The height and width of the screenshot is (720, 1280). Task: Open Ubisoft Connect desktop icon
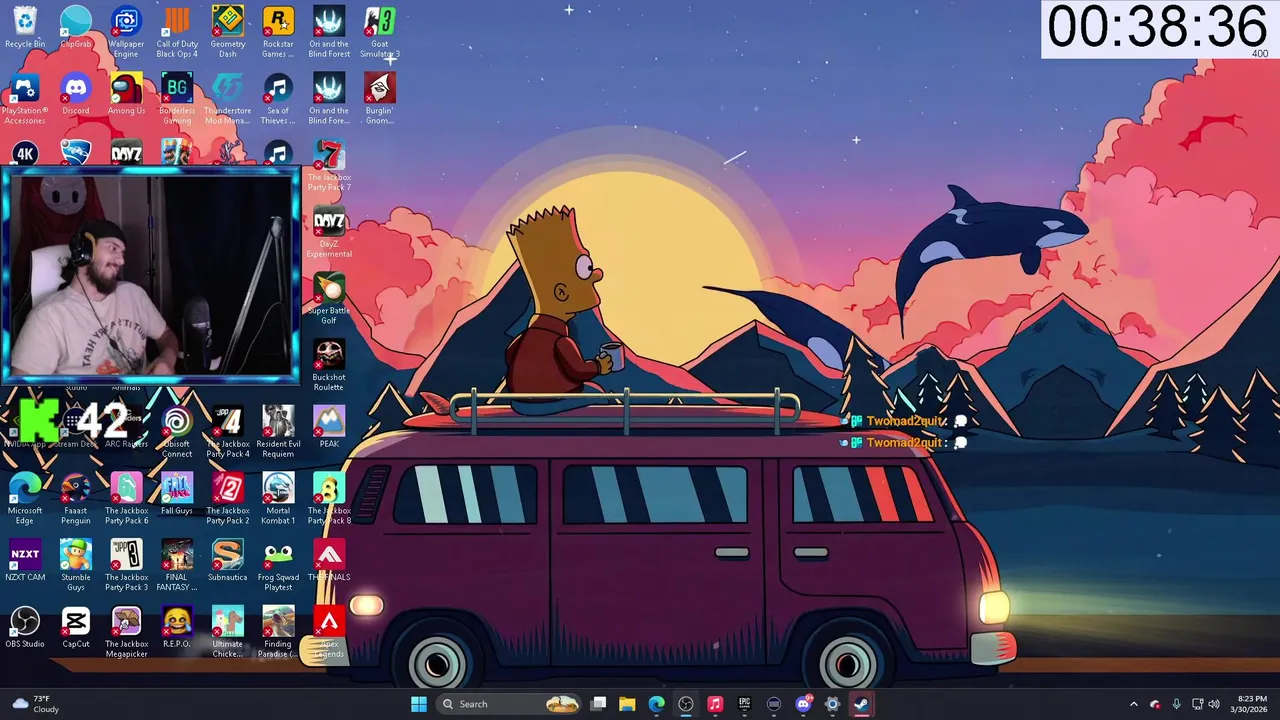pyautogui.click(x=177, y=433)
